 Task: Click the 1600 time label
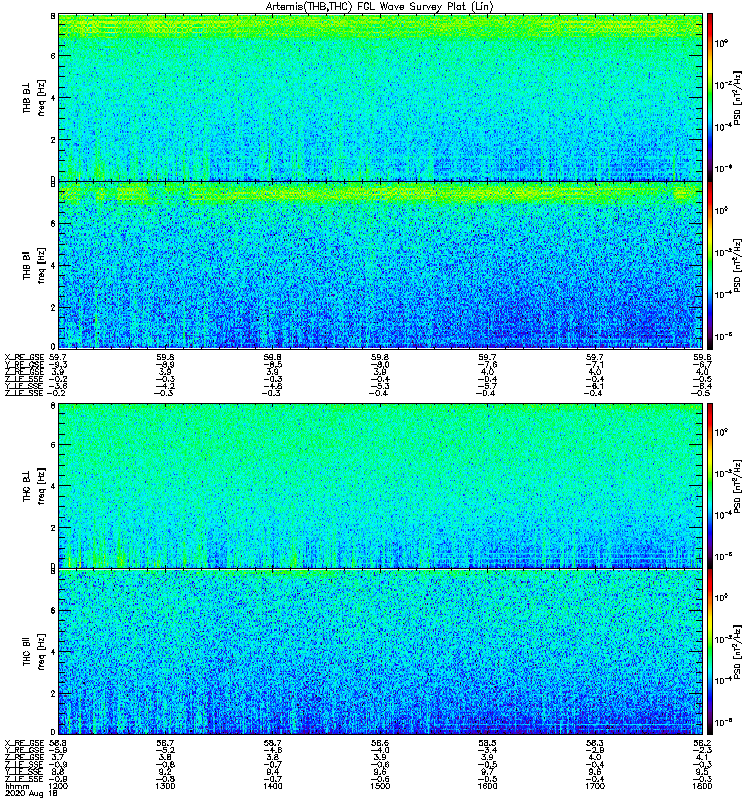[x=487, y=786]
